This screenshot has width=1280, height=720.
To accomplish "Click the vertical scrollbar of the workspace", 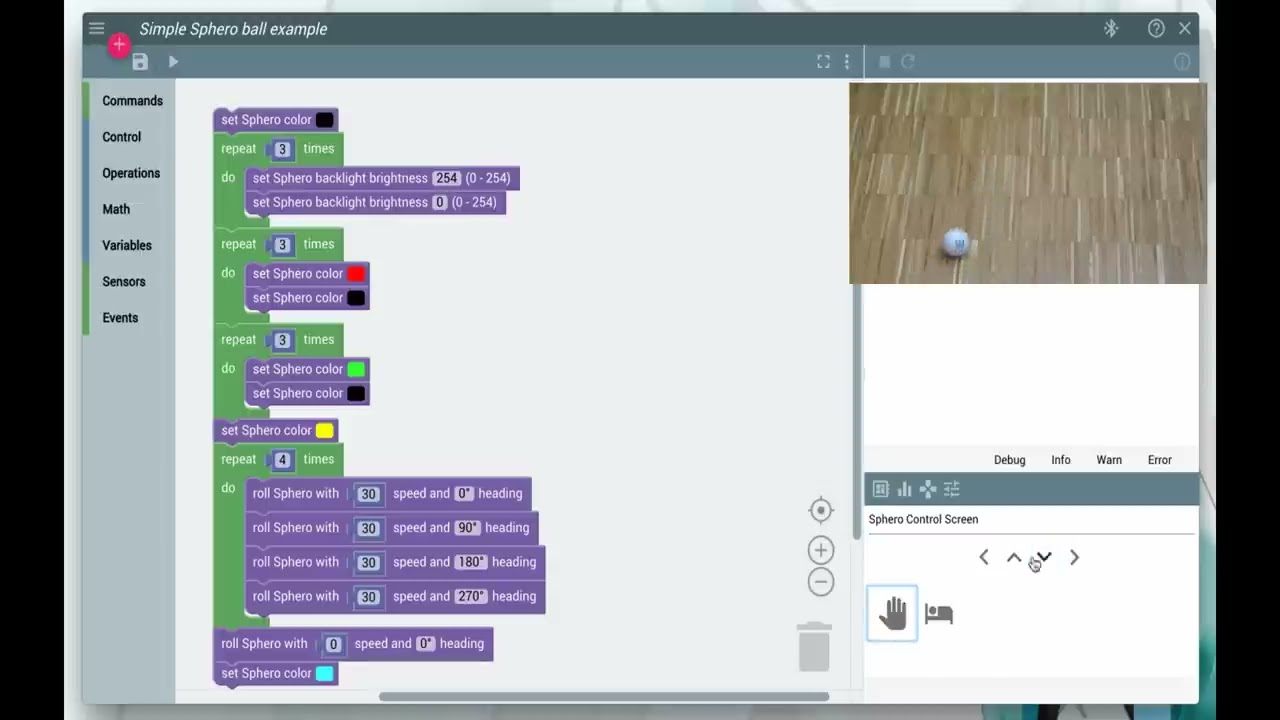I will click(x=856, y=310).
